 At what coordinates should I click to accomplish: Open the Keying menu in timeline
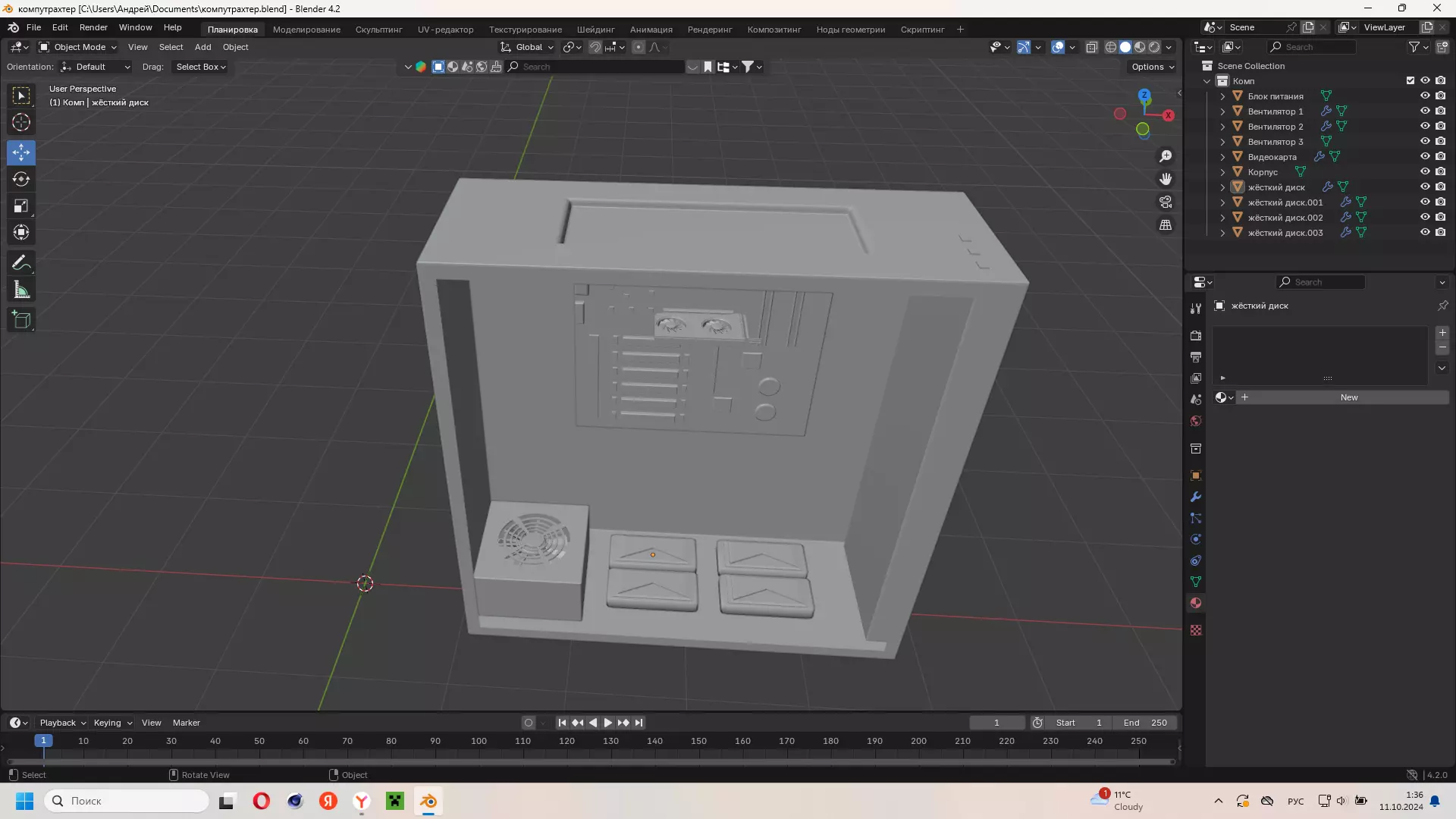[112, 723]
